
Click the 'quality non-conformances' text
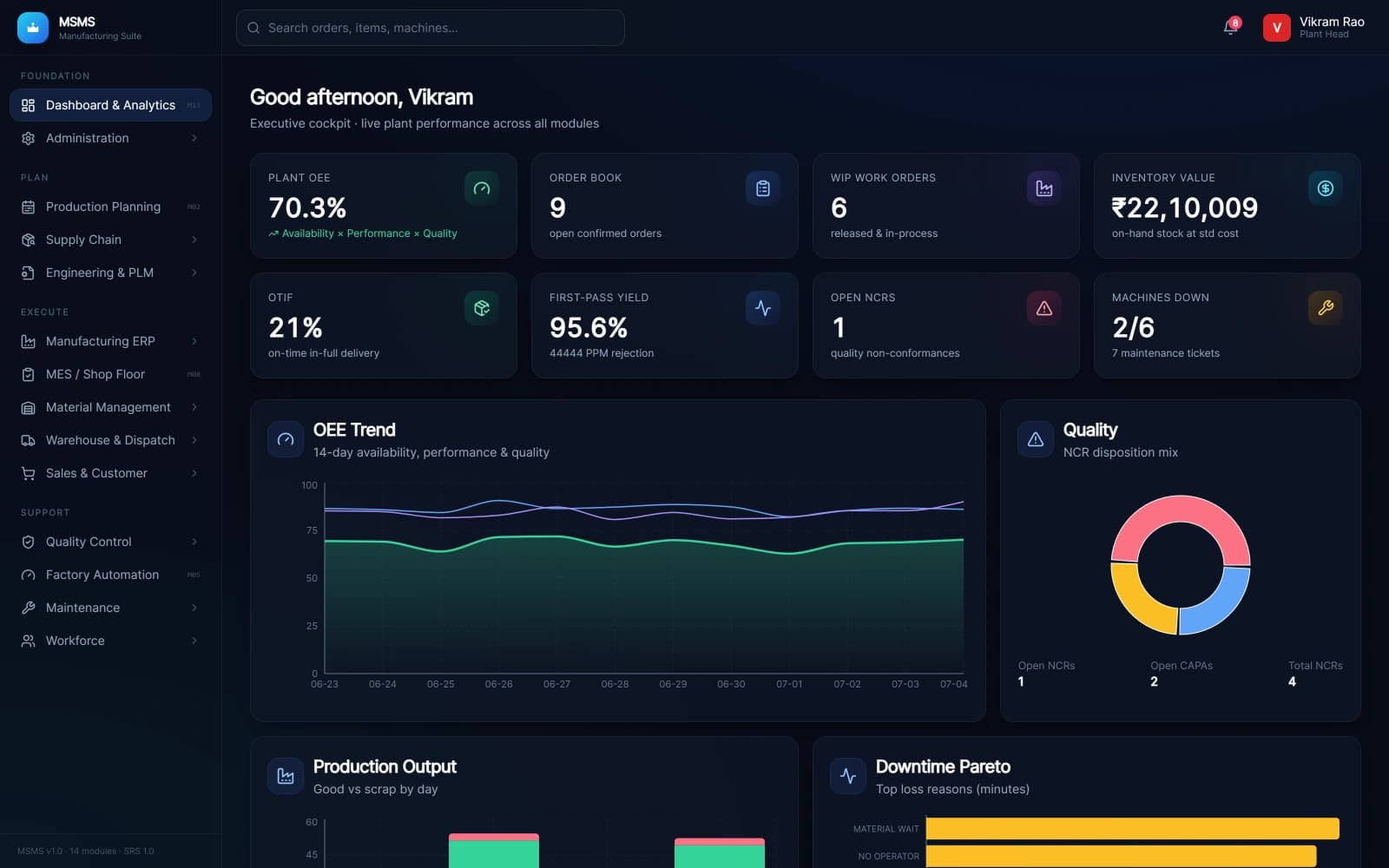pyautogui.click(x=895, y=353)
